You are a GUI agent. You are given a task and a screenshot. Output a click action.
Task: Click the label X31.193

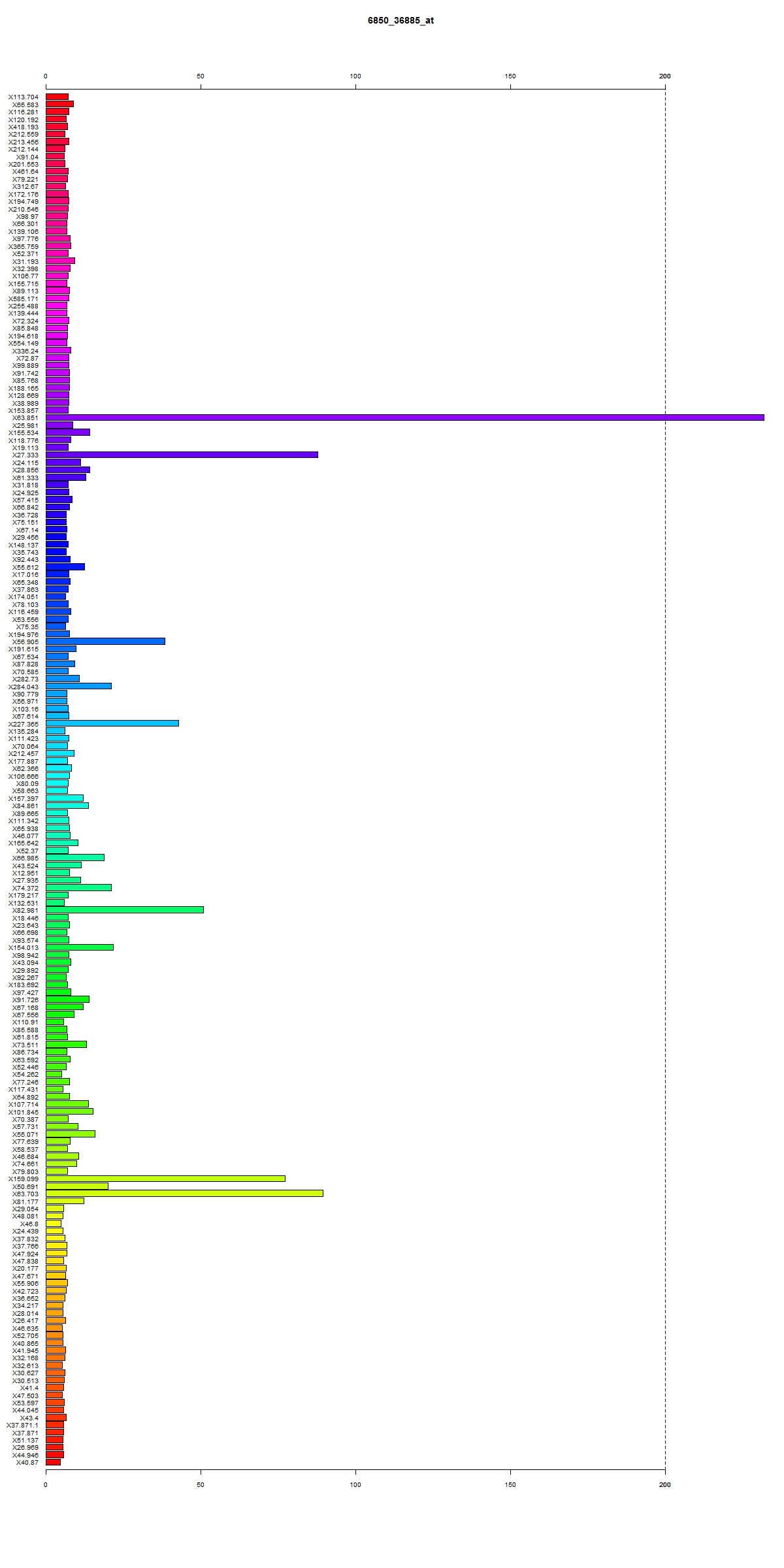(25, 261)
